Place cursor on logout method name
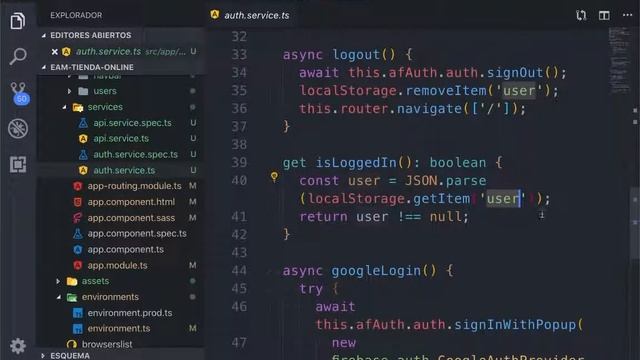Viewport: 640px width, 360px height. tap(356, 54)
